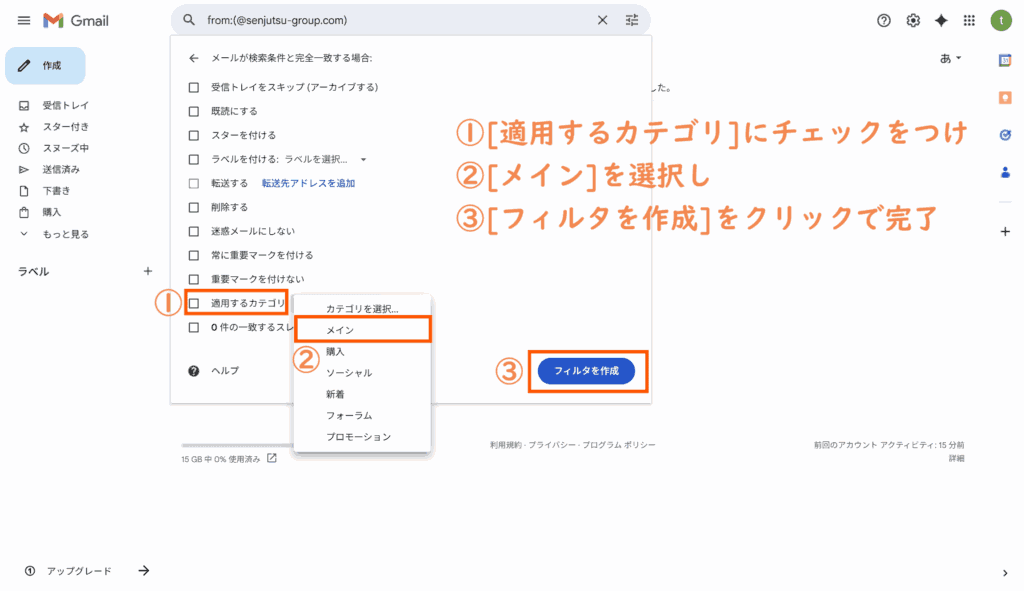
Task: Check the 既読にする checkbox
Action: point(195,111)
